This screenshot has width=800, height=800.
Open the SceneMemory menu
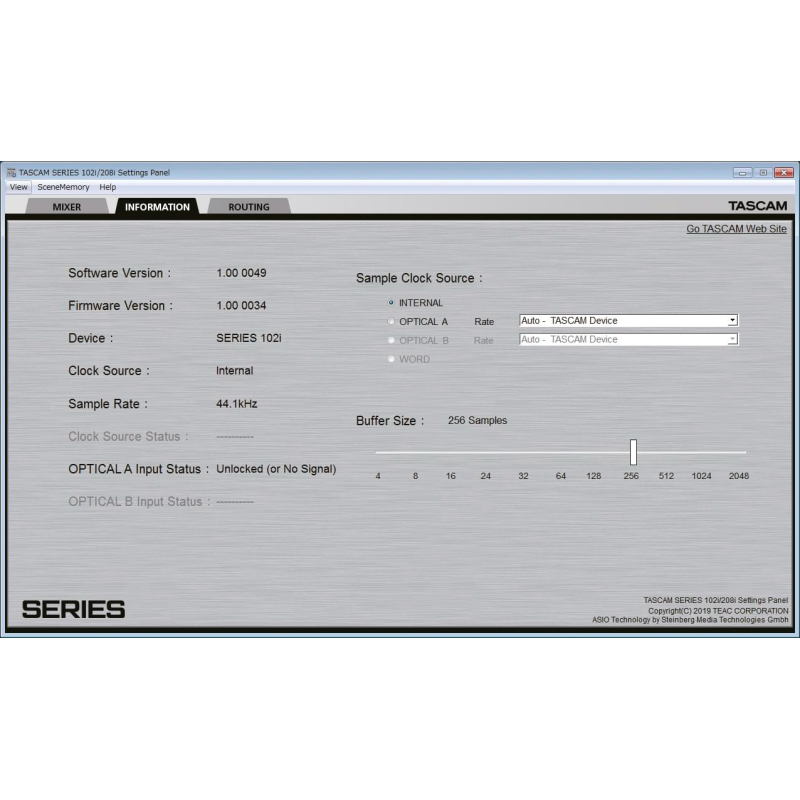click(x=63, y=187)
